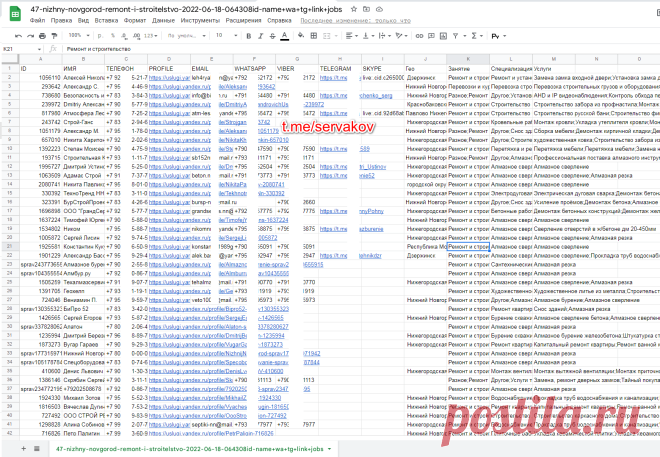Screen dimensions: 660x457
Task: Select the paint format tool
Action: click(54, 36)
